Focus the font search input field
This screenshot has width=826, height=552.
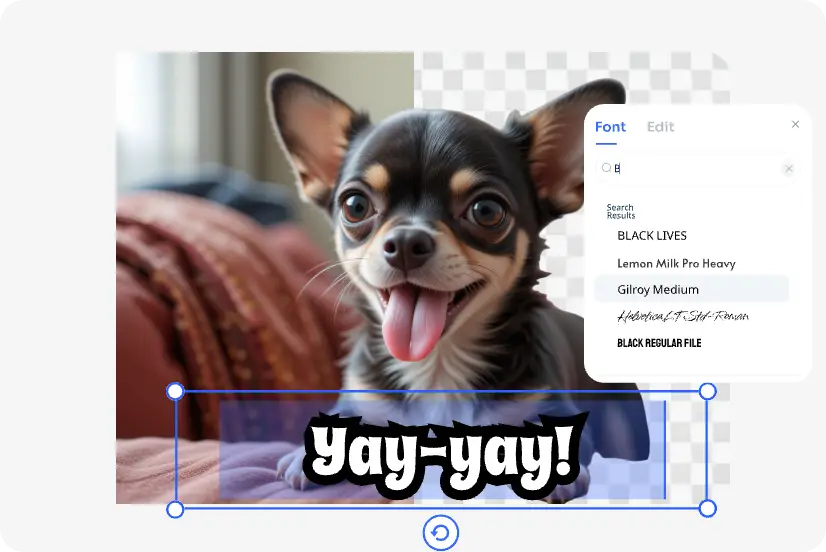point(695,169)
